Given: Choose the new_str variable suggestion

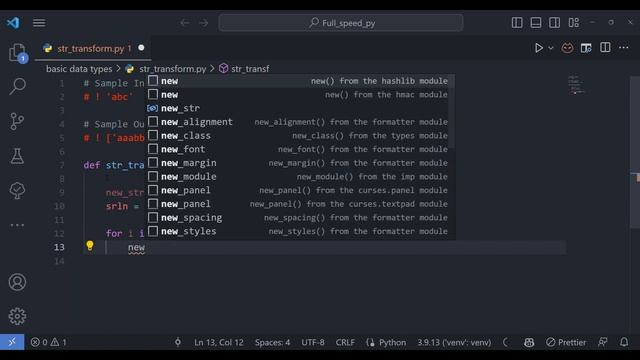Looking at the screenshot, I should tap(300, 108).
